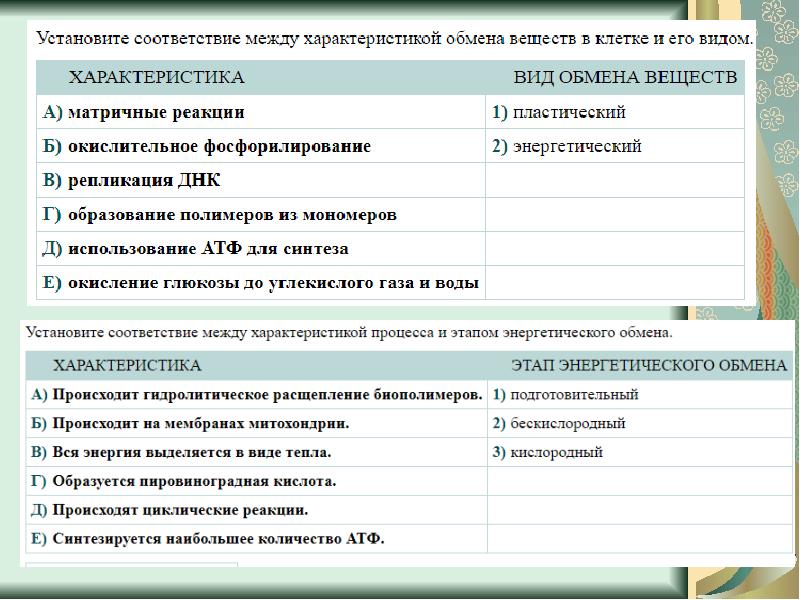Choose answer option "1) пластический"
Viewport: 800px width, 600px height.
pyautogui.click(x=558, y=113)
